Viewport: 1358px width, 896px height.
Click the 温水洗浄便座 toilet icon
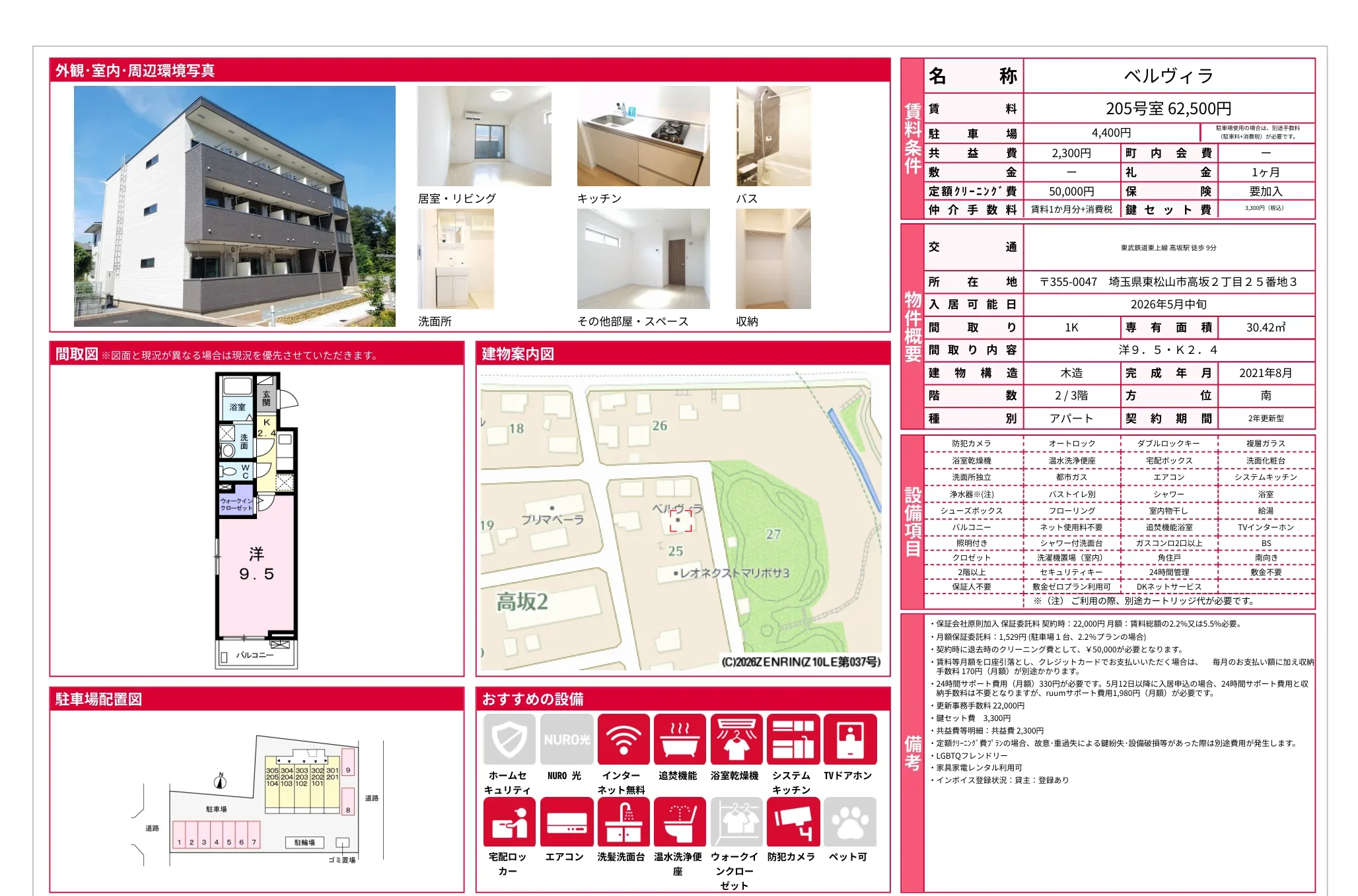tap(680, 821)
